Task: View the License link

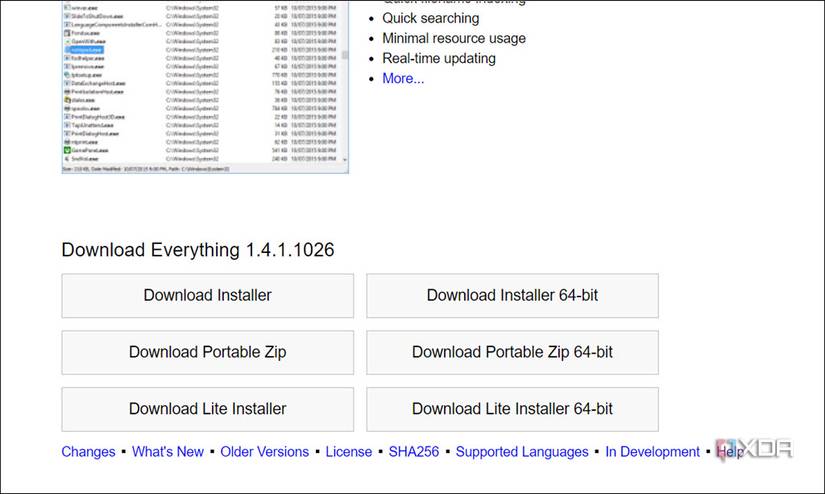Action: (x=349, y=452)
